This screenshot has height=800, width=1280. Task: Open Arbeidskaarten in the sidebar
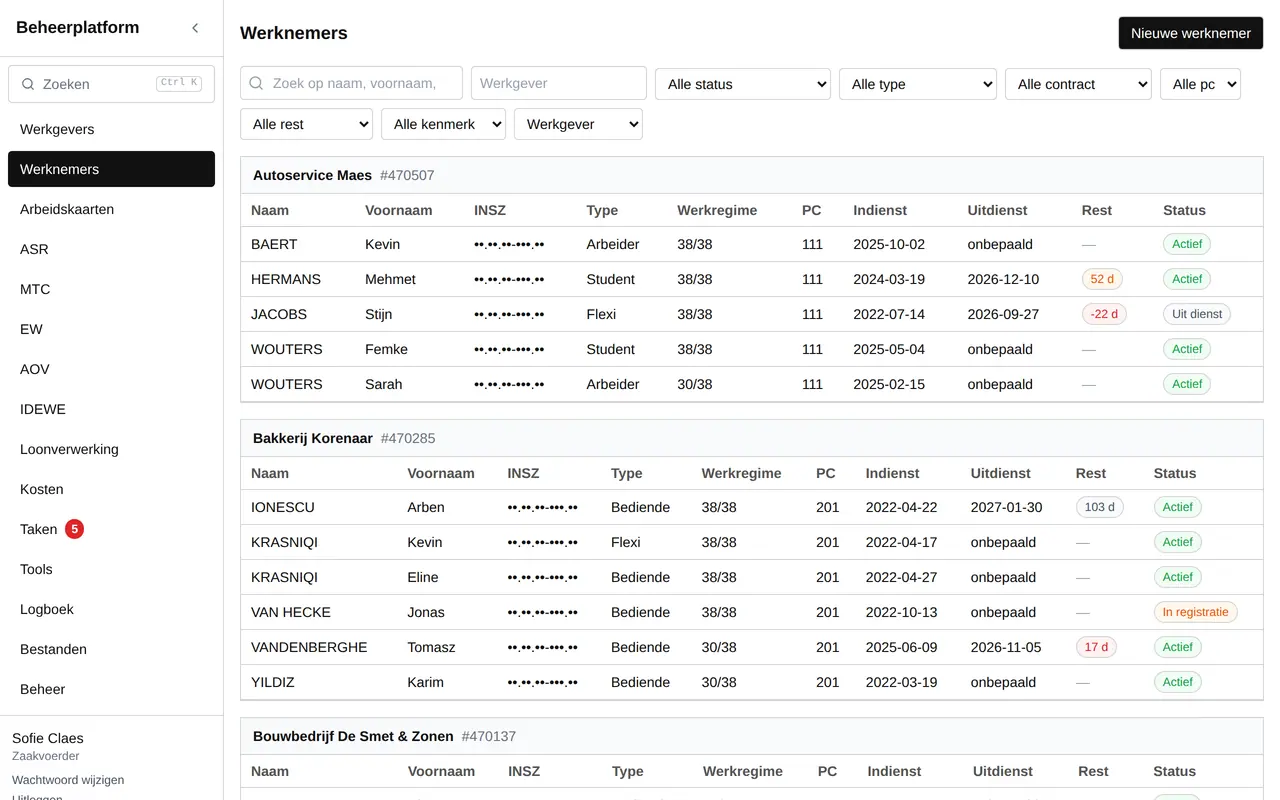111,209
